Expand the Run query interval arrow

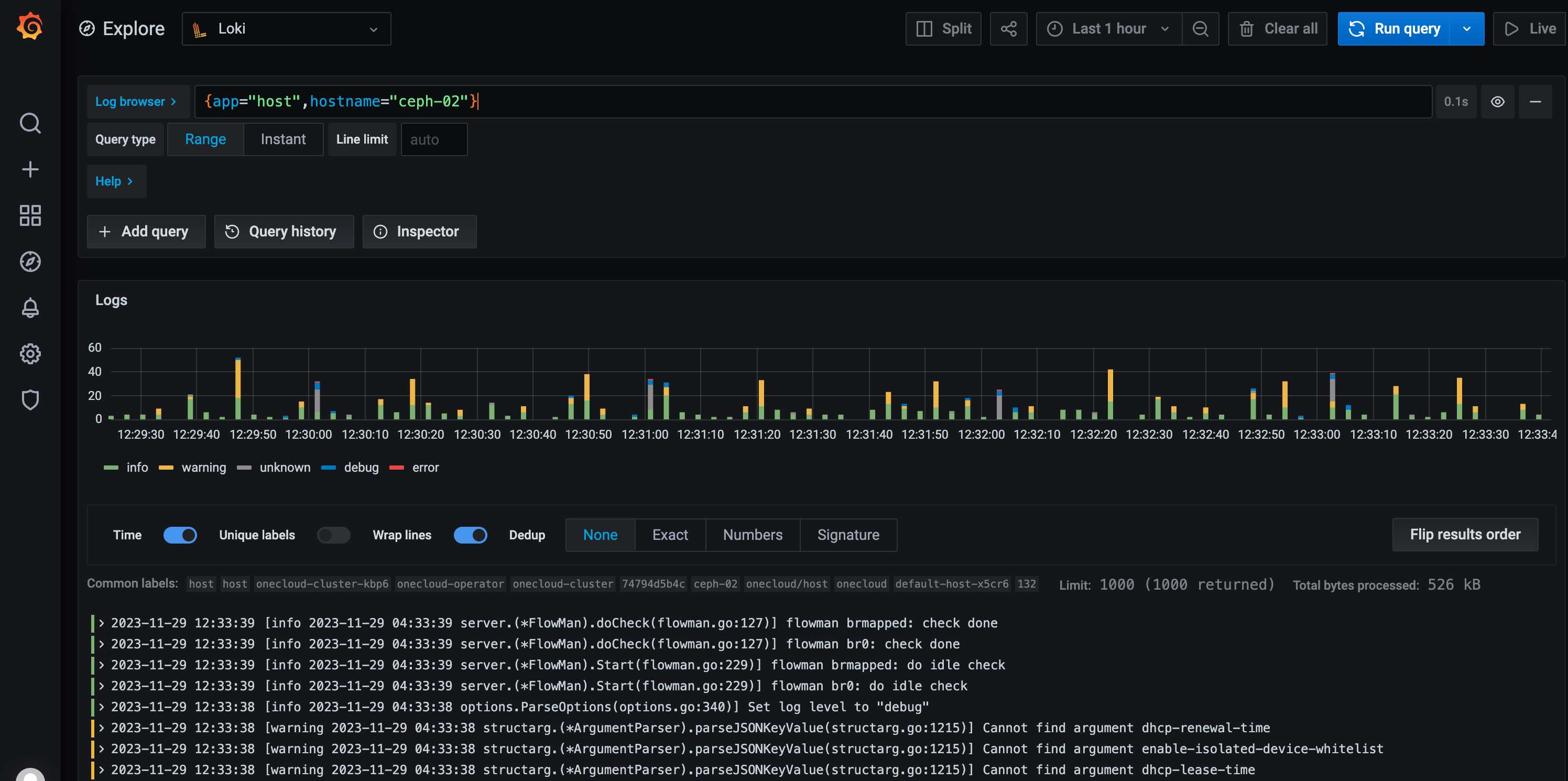(1466, 29)
